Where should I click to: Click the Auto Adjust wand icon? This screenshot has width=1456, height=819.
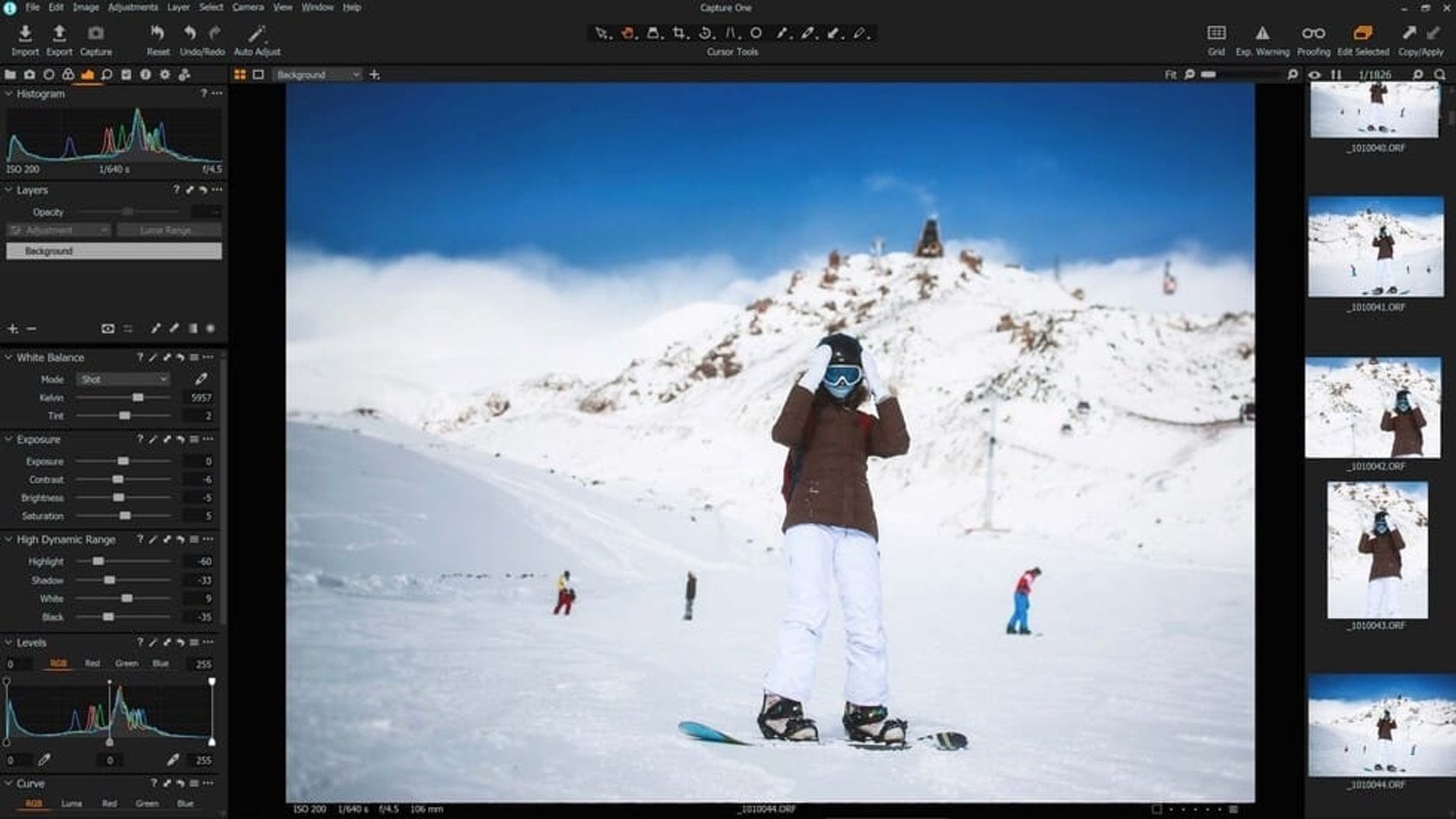(x=256, y=33)
